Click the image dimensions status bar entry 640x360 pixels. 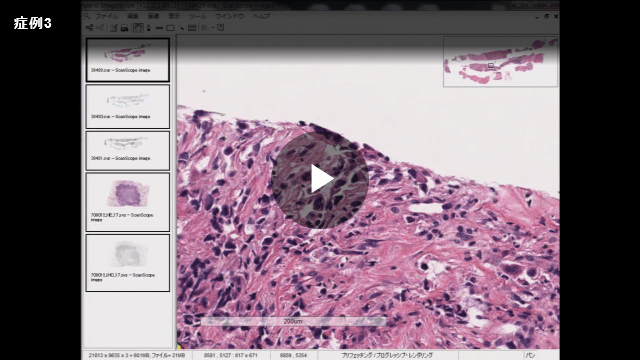pyautogui.click(x=137, y=356)
